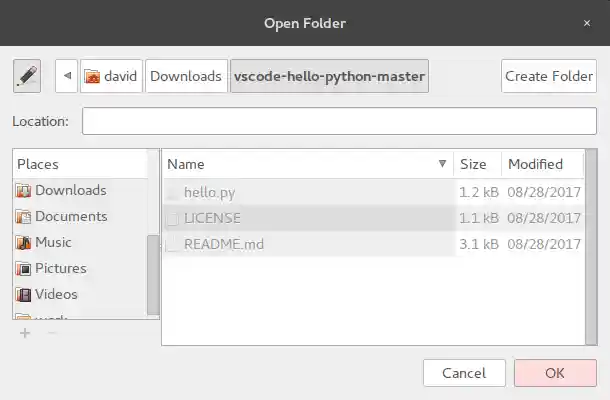Confirm with the OK button
Screen dimensions: 610x400
(555, 373)
